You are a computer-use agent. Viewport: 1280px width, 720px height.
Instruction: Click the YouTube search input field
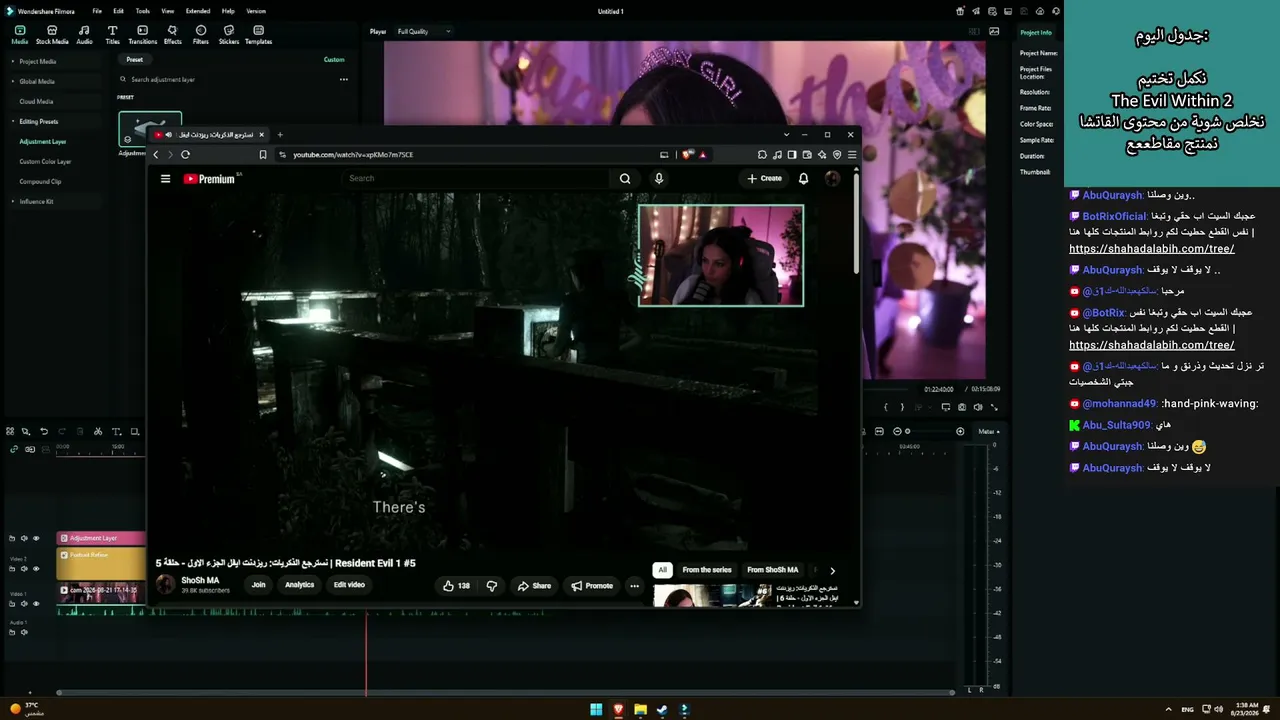coord(476,178)
